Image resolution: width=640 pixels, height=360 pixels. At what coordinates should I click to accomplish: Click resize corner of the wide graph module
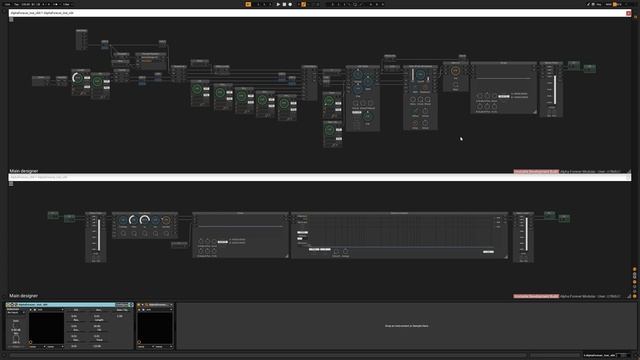click(506, 257)
